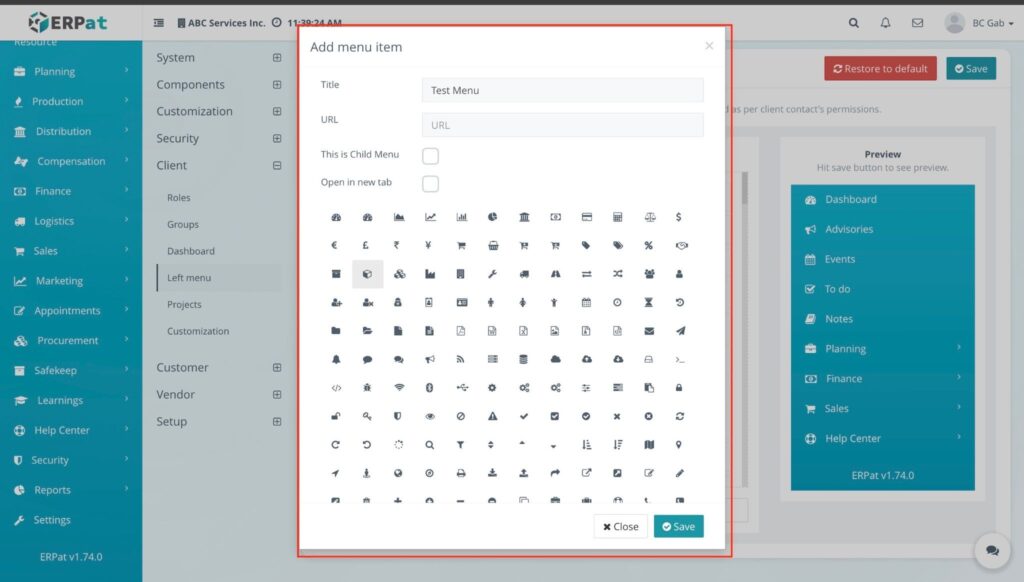
Task: Choose the hourglass icon
Action: tap(648, 302)
